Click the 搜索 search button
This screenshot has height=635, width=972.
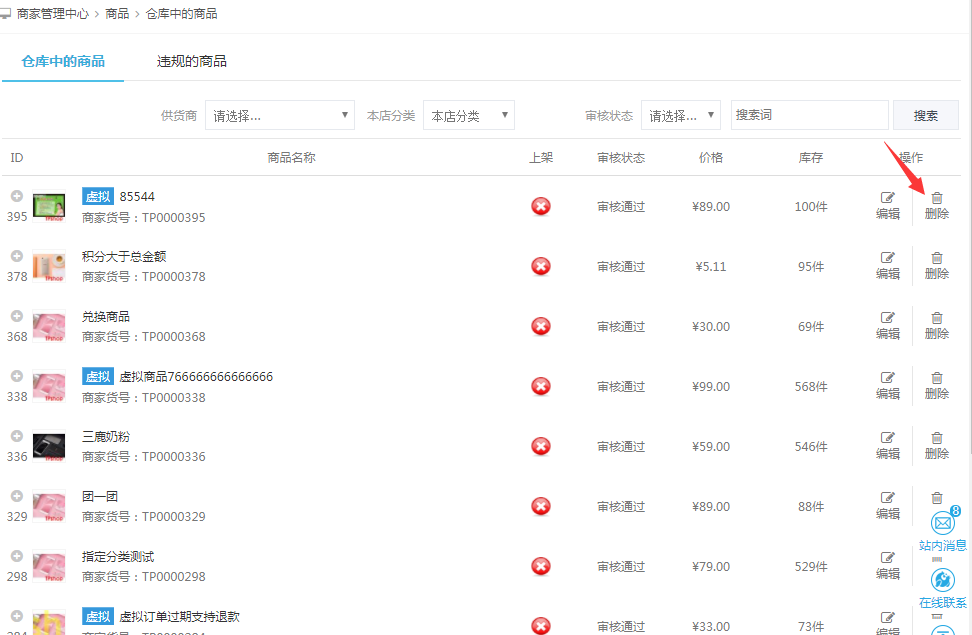pyautogui.click(x=925, y=115)
